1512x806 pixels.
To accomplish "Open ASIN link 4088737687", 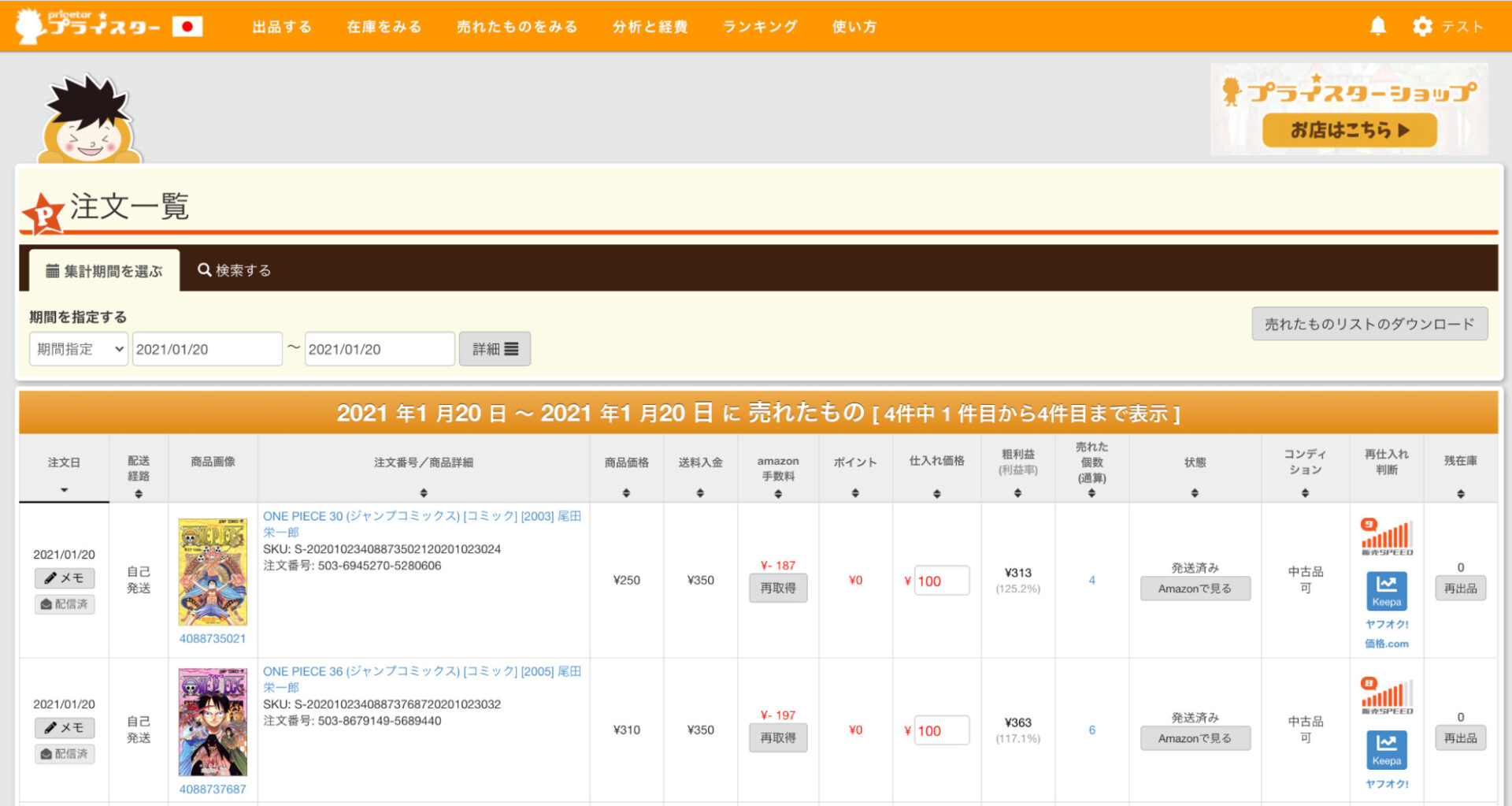I will pyautogui.click(x=213, y=789).
